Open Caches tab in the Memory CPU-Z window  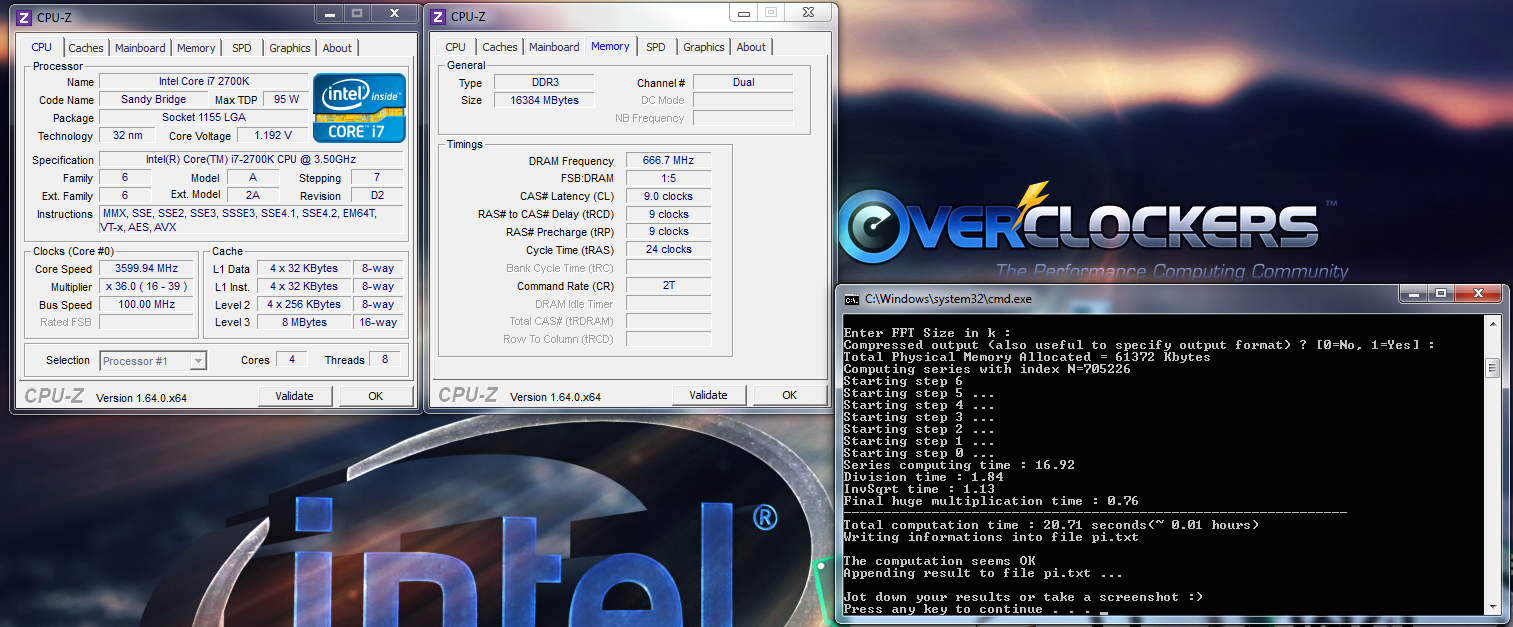pos(500,47)
